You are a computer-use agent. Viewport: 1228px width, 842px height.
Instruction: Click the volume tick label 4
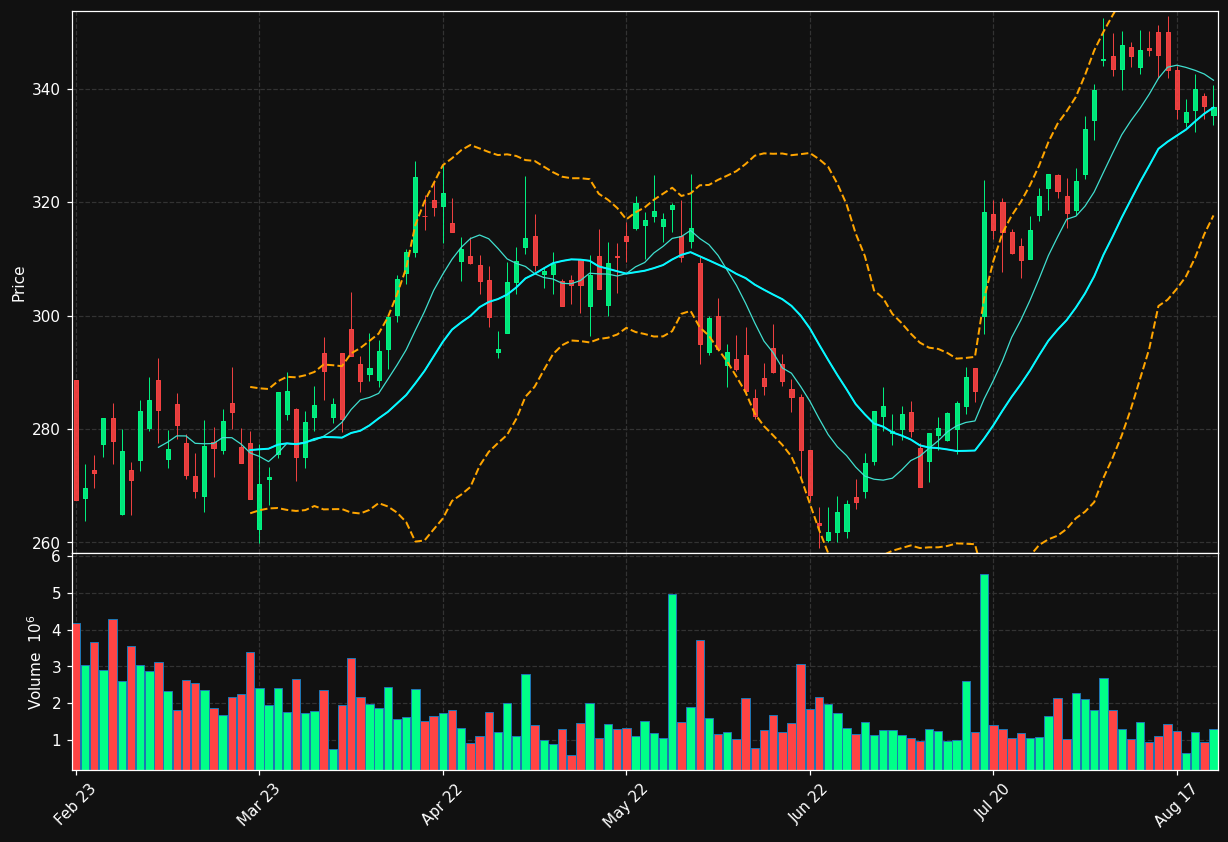(x=56, y=631)
